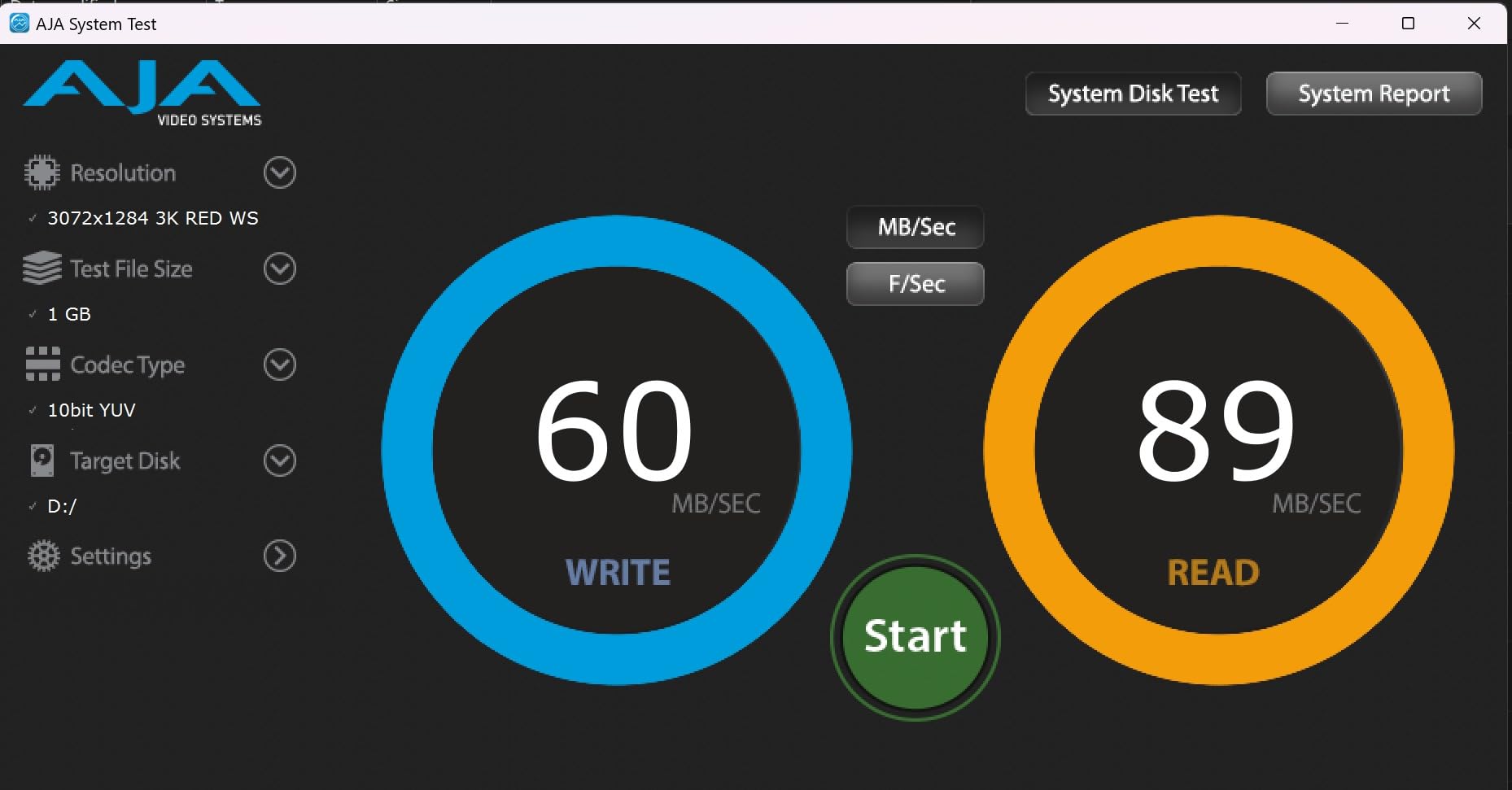Click the Codec Type label

(128, 365)
